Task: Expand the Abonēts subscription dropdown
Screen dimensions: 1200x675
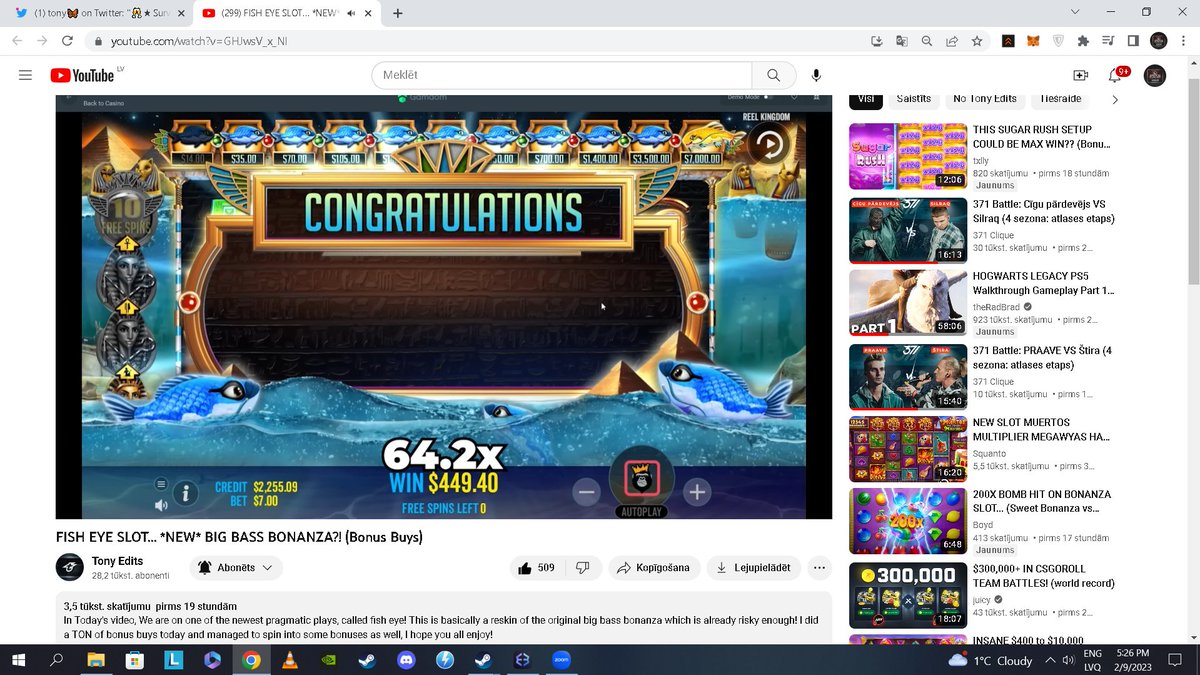Action: pyautogui.click(x=236, y=568)
